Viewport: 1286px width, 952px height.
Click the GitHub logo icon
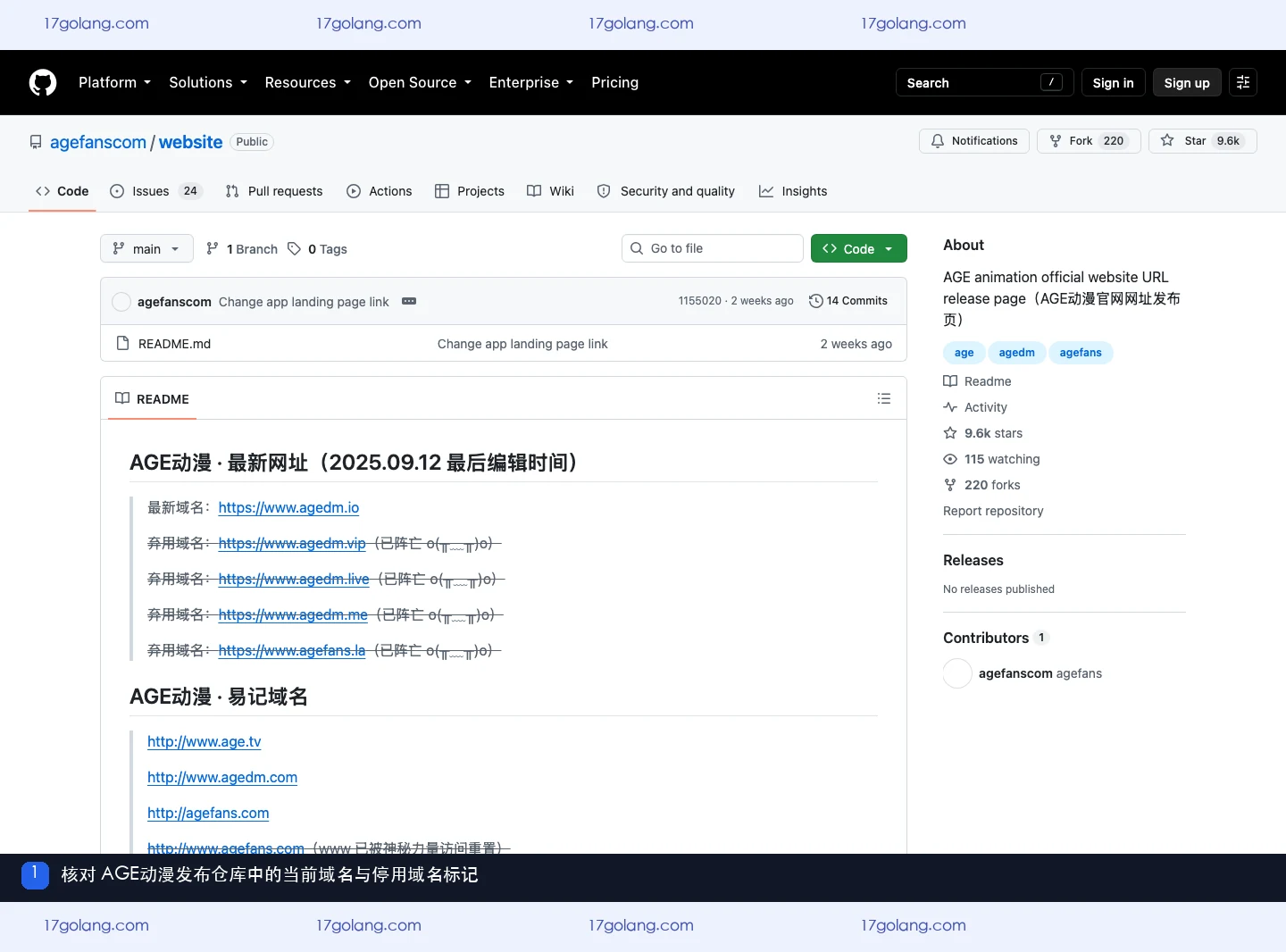43,82
